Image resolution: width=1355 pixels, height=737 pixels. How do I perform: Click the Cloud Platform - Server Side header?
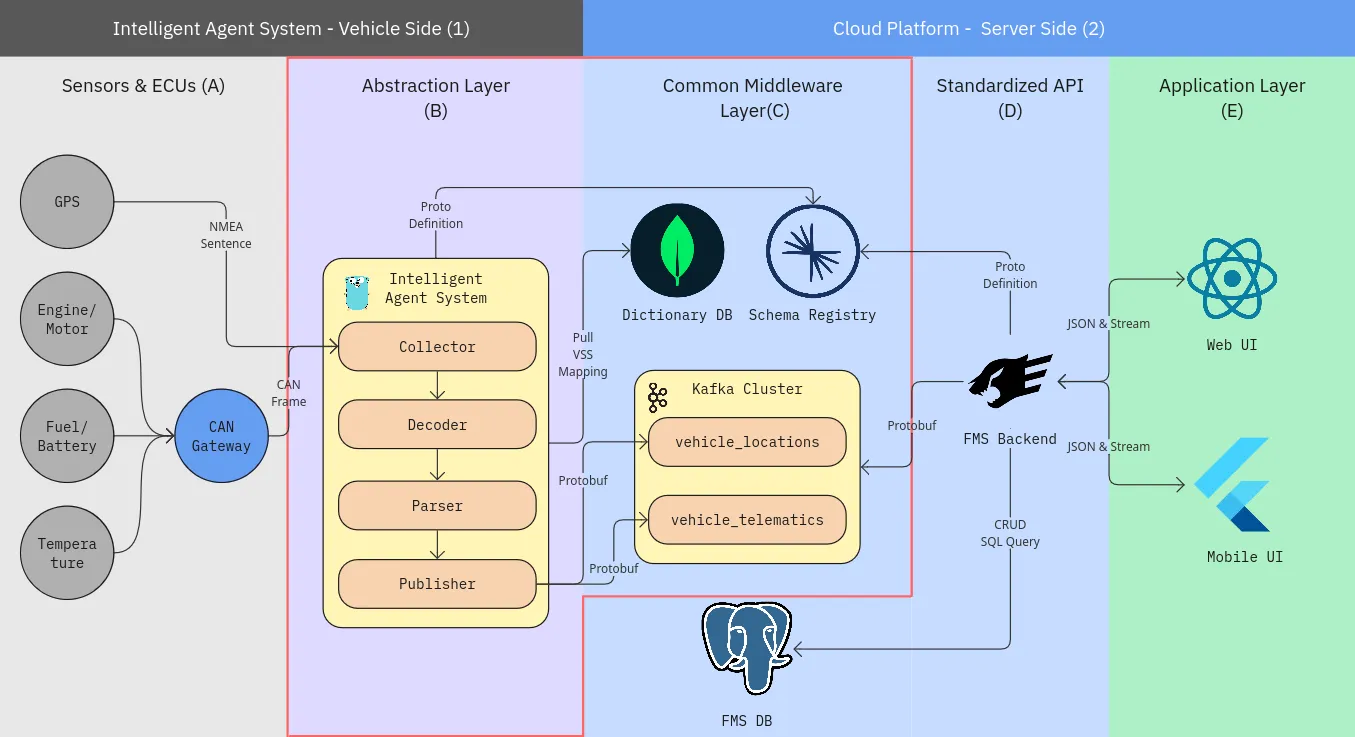click(x=969, y=28)
